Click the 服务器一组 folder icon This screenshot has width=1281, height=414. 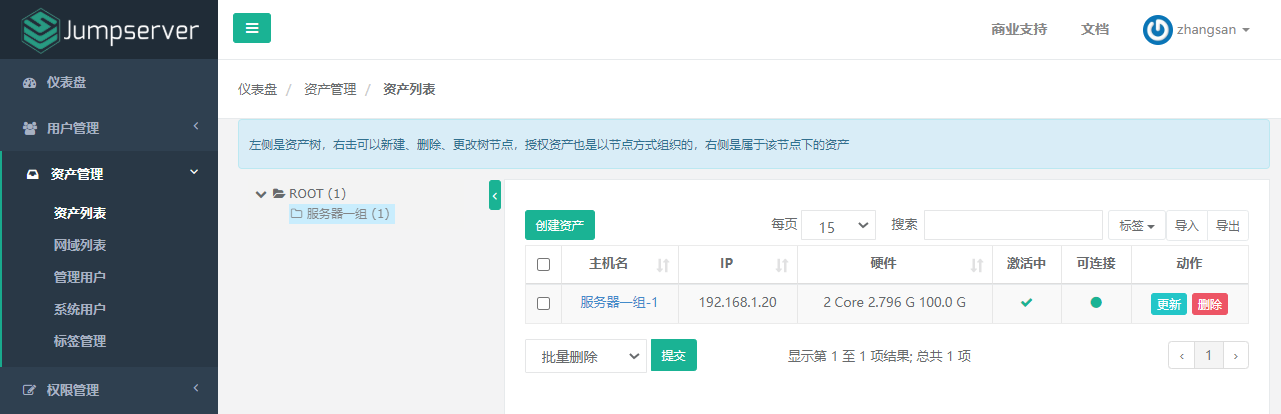click(296, 213)
